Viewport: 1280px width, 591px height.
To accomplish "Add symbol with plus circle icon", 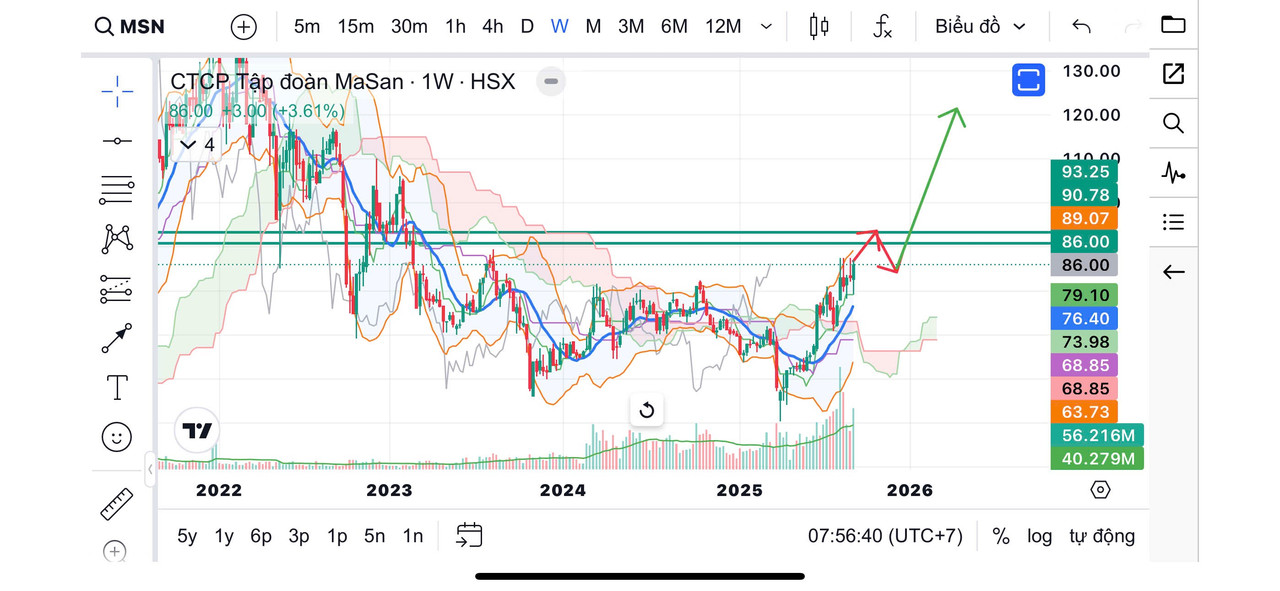I will [x=244, y=27].
